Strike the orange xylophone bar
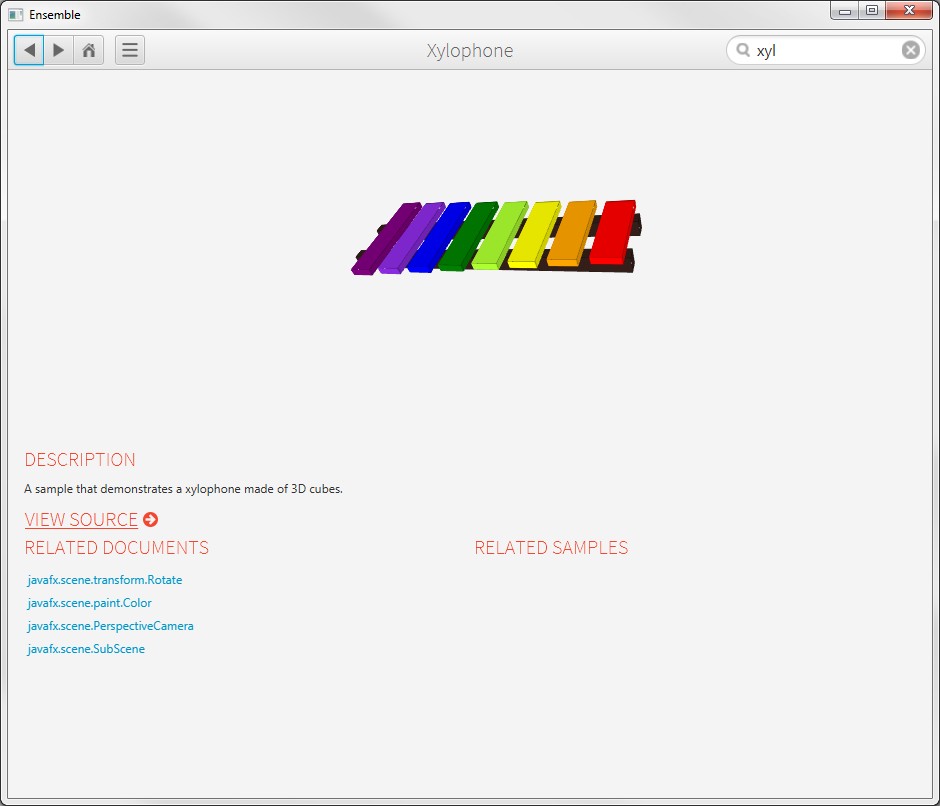 tap(571, 234)
